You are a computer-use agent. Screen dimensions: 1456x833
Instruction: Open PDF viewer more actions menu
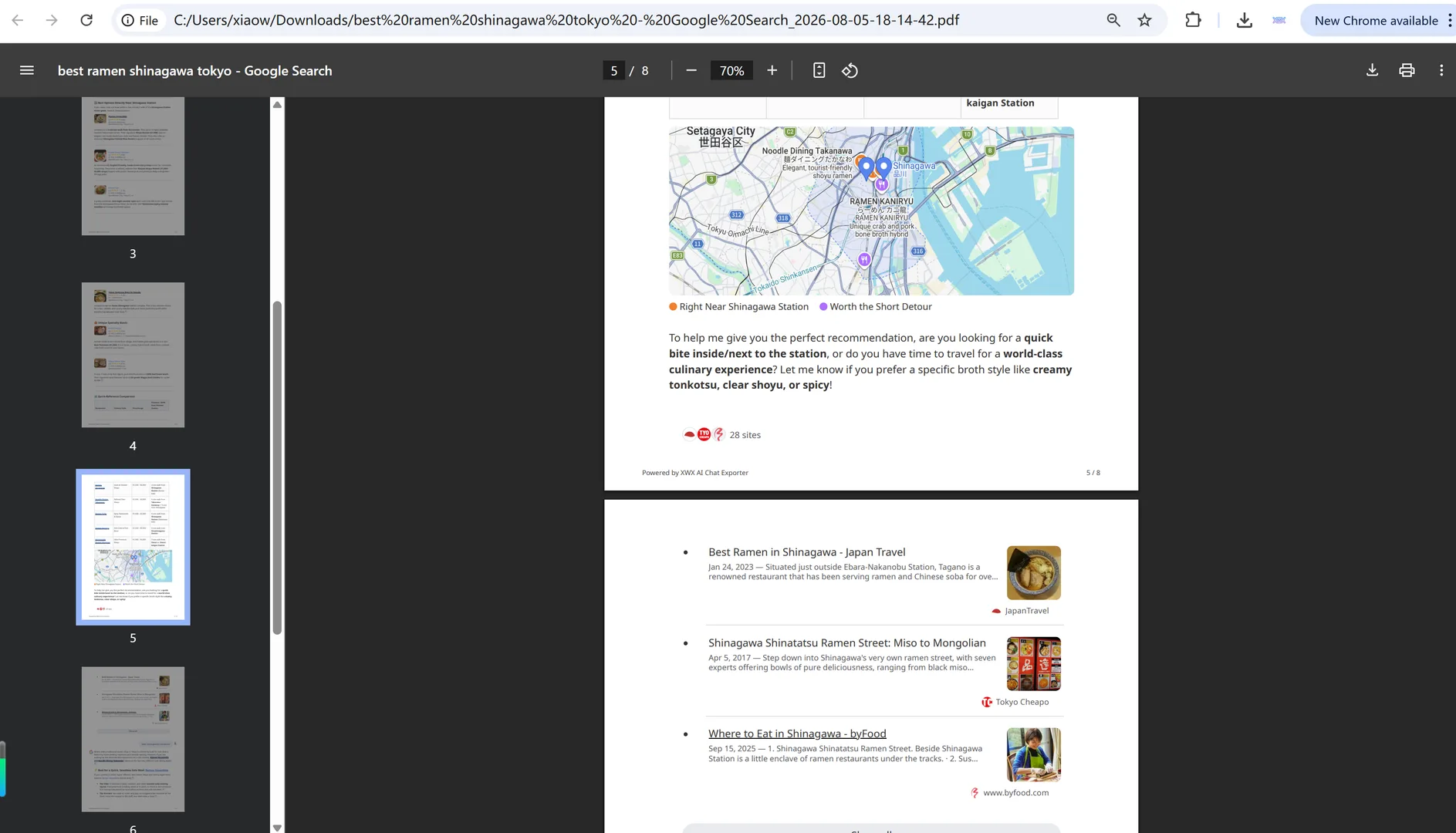[x=1441, y=70]
